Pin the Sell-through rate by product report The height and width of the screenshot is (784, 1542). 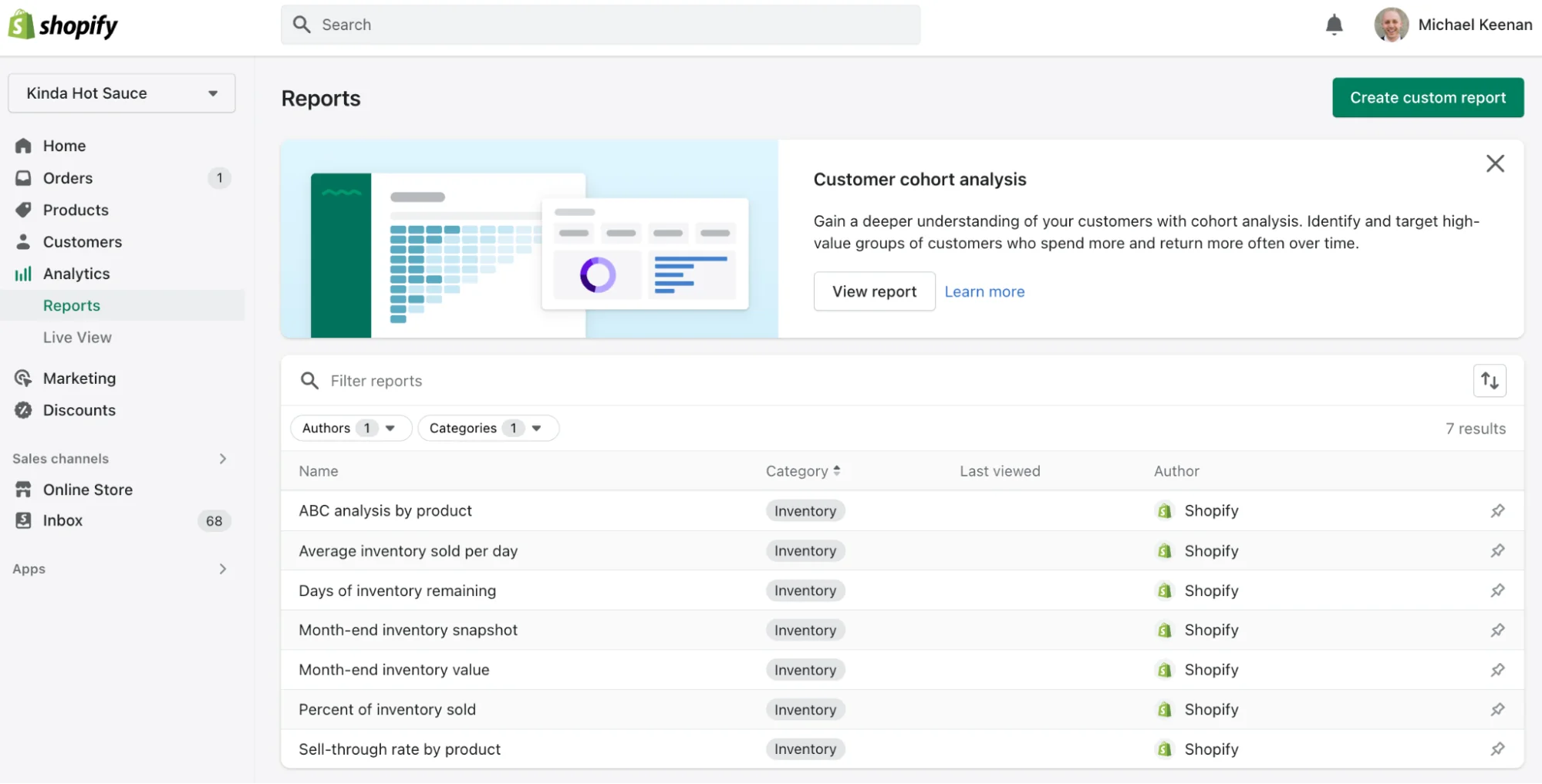point(1498,749)
